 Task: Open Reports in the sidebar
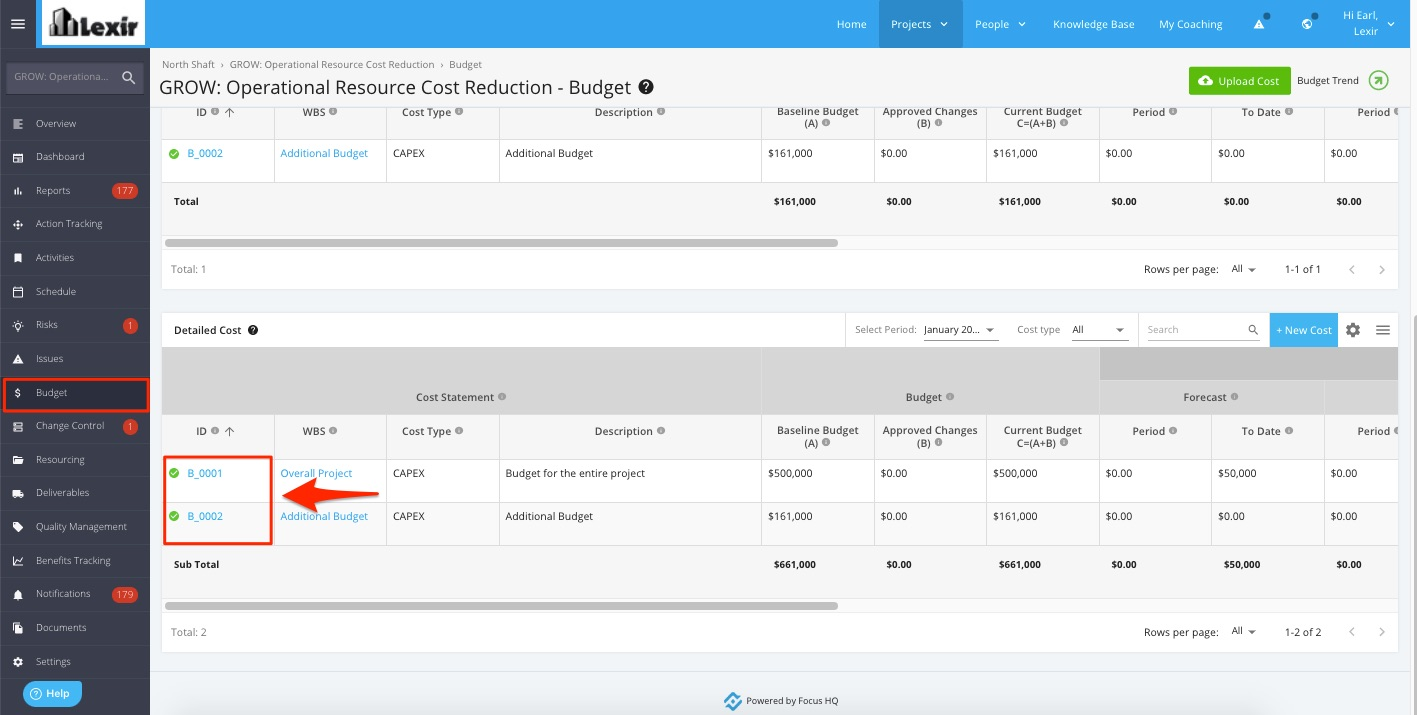pyautogui.click(x=75, y=191)
